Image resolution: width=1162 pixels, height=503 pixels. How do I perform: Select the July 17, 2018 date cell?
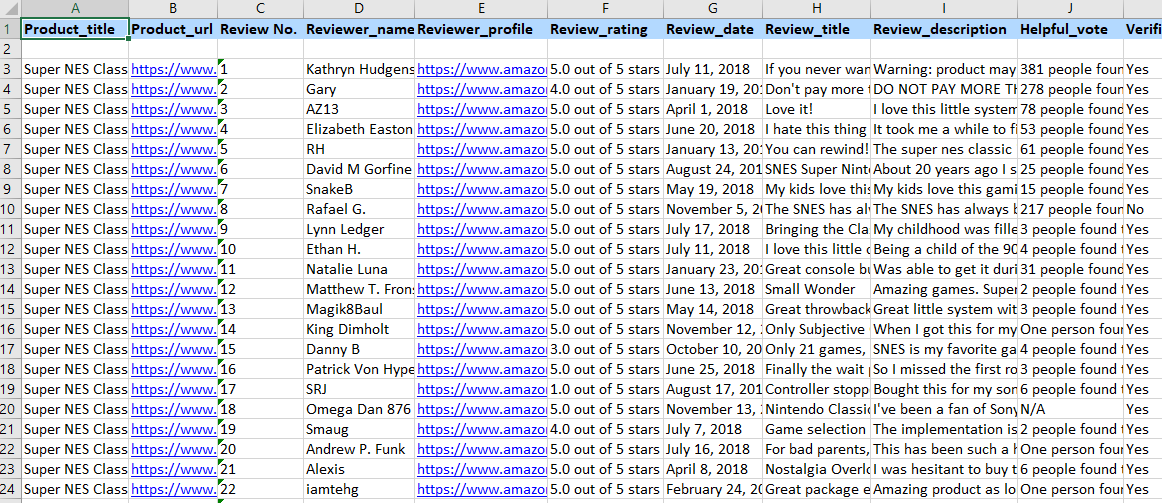pyautogui.click(x=713, y=229)
